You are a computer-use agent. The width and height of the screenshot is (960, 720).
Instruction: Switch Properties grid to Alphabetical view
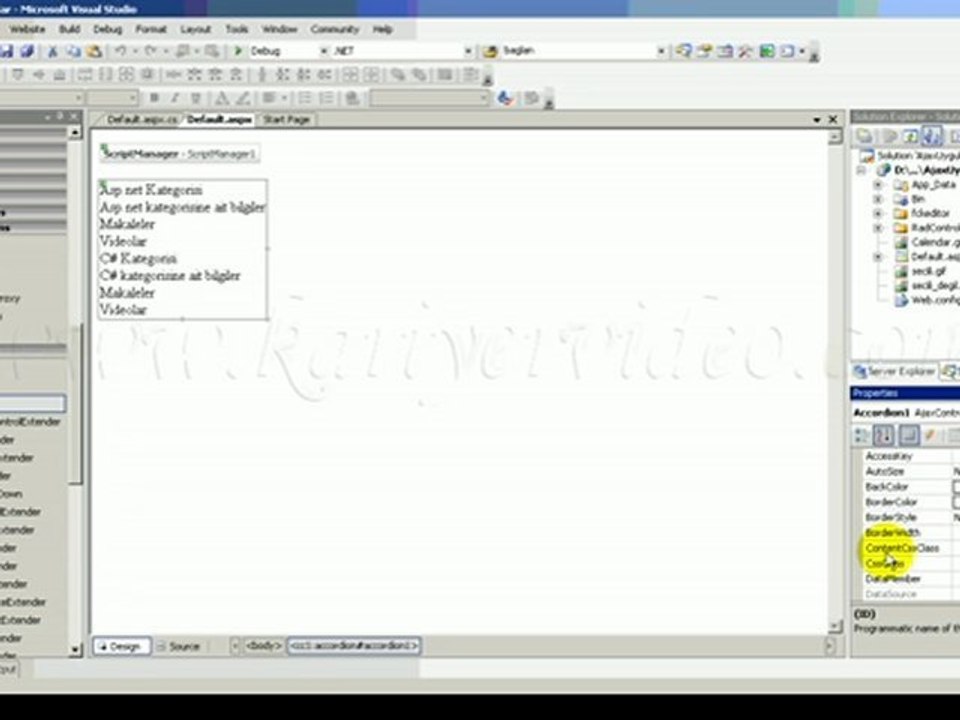click(883, 436)
